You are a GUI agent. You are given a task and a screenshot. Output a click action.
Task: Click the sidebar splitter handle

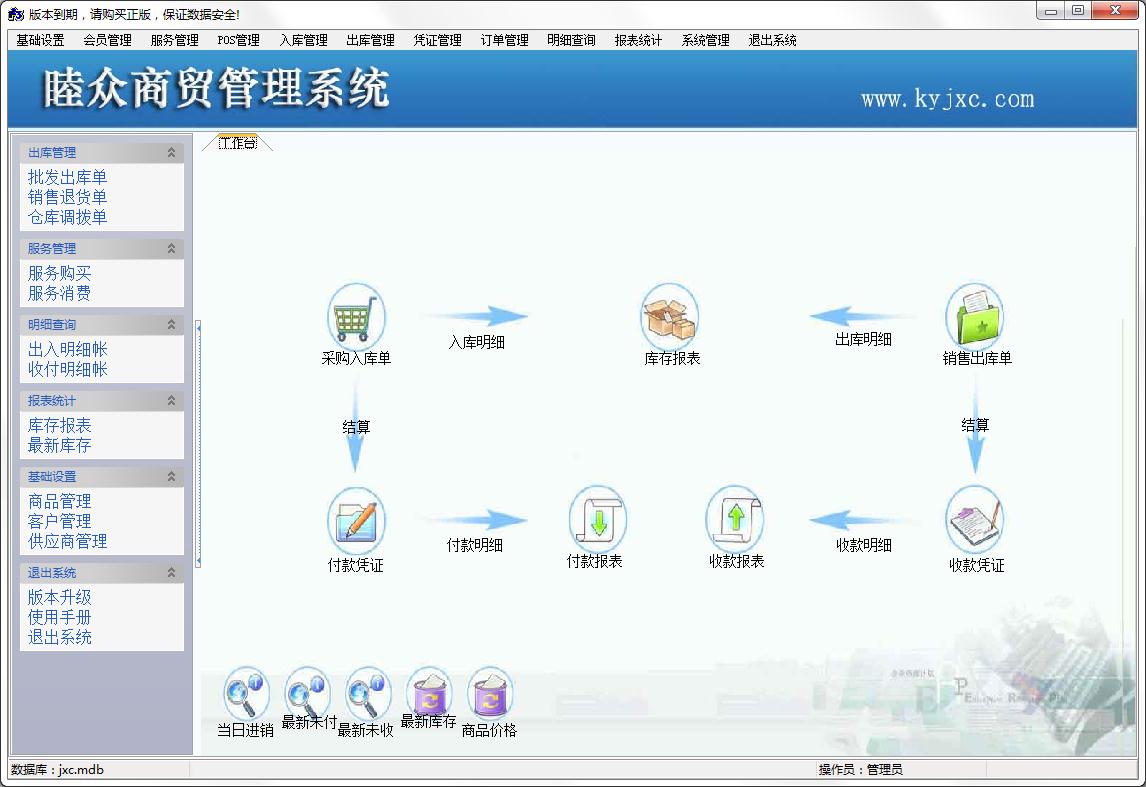tap(197, 443)
